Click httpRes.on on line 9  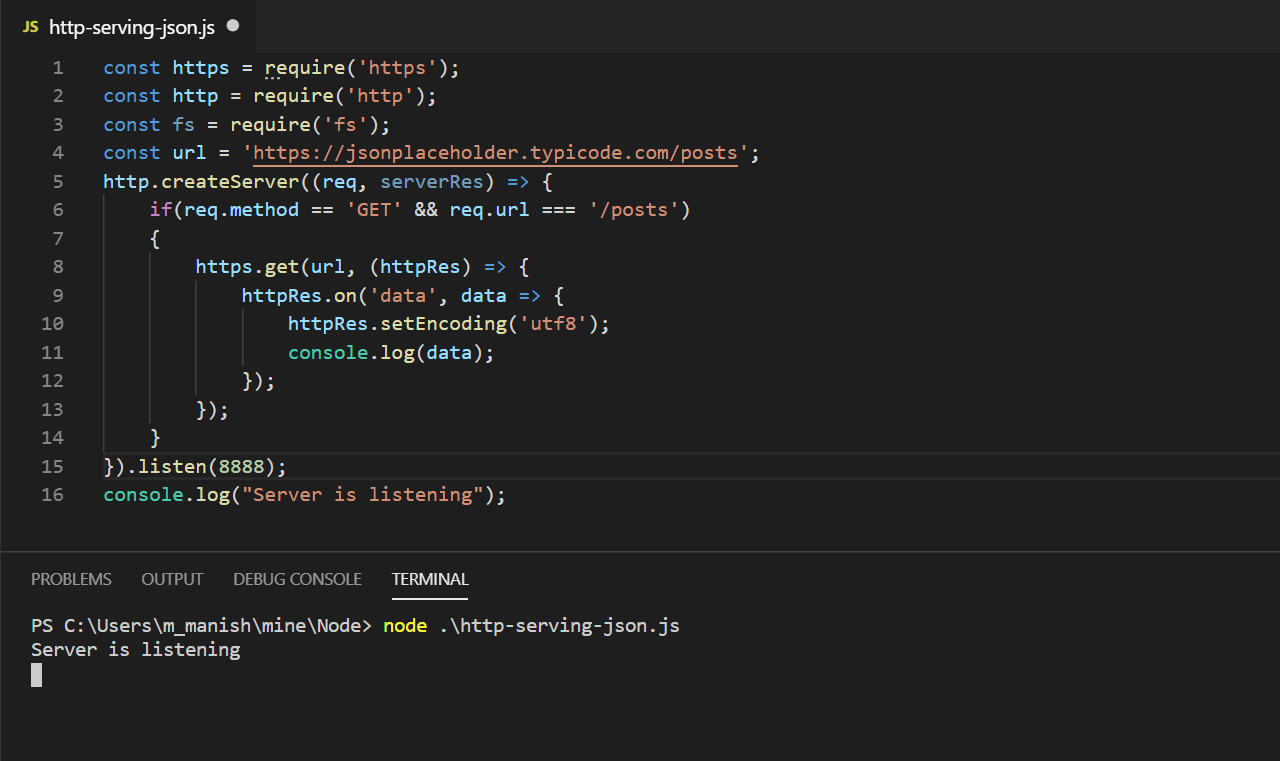pos(299,296)
